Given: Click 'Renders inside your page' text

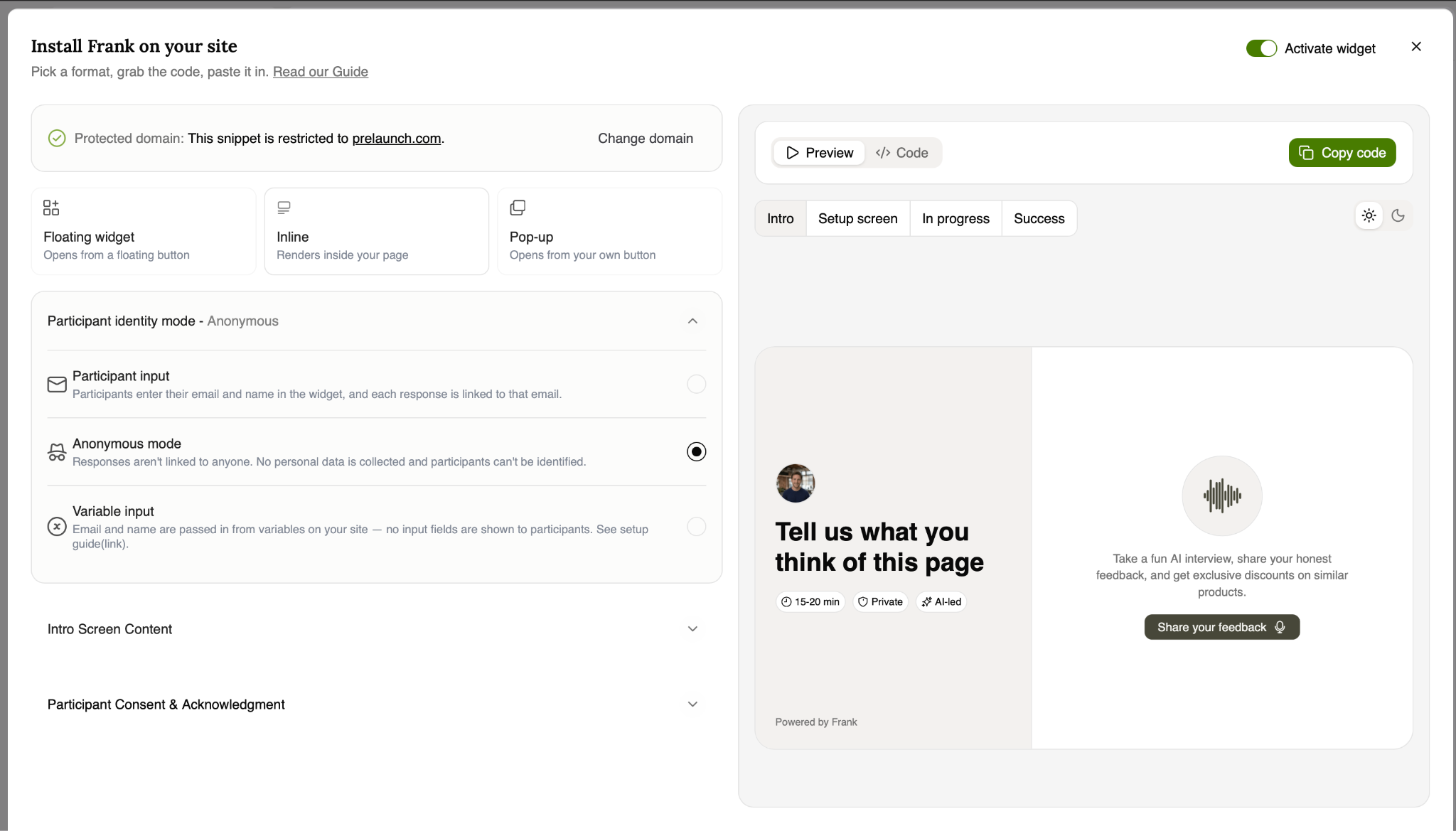Looking at the screenshot, I should (343, 255).
